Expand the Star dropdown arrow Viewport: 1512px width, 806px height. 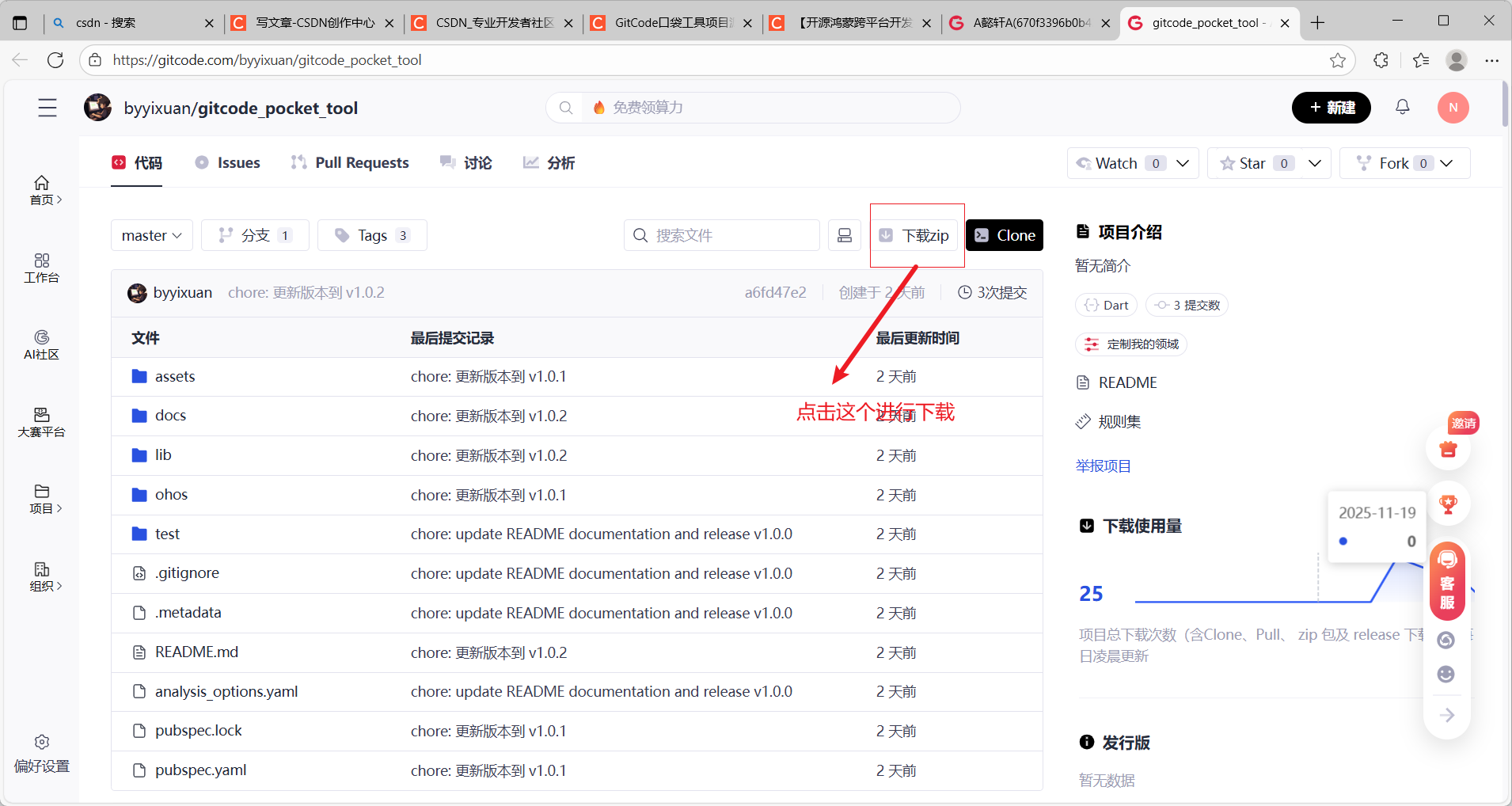(1315, 163)
